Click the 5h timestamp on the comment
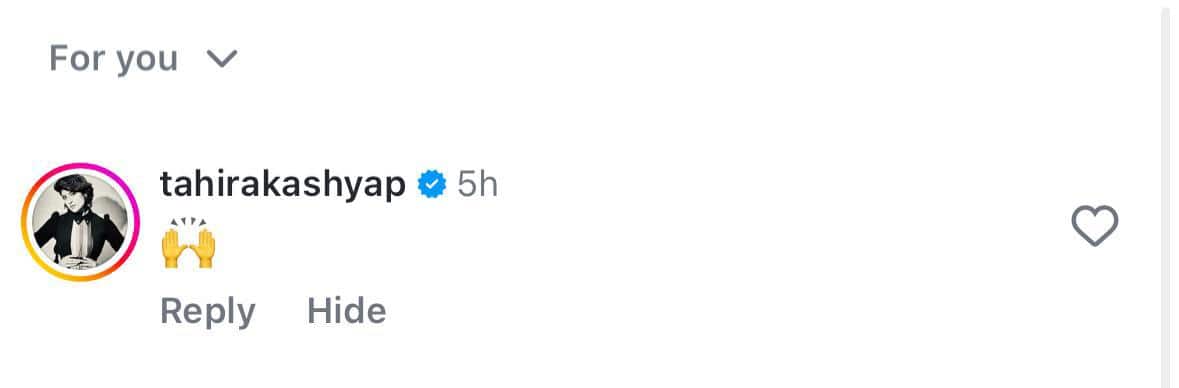 pyautogui.click(x=477, y=184)
